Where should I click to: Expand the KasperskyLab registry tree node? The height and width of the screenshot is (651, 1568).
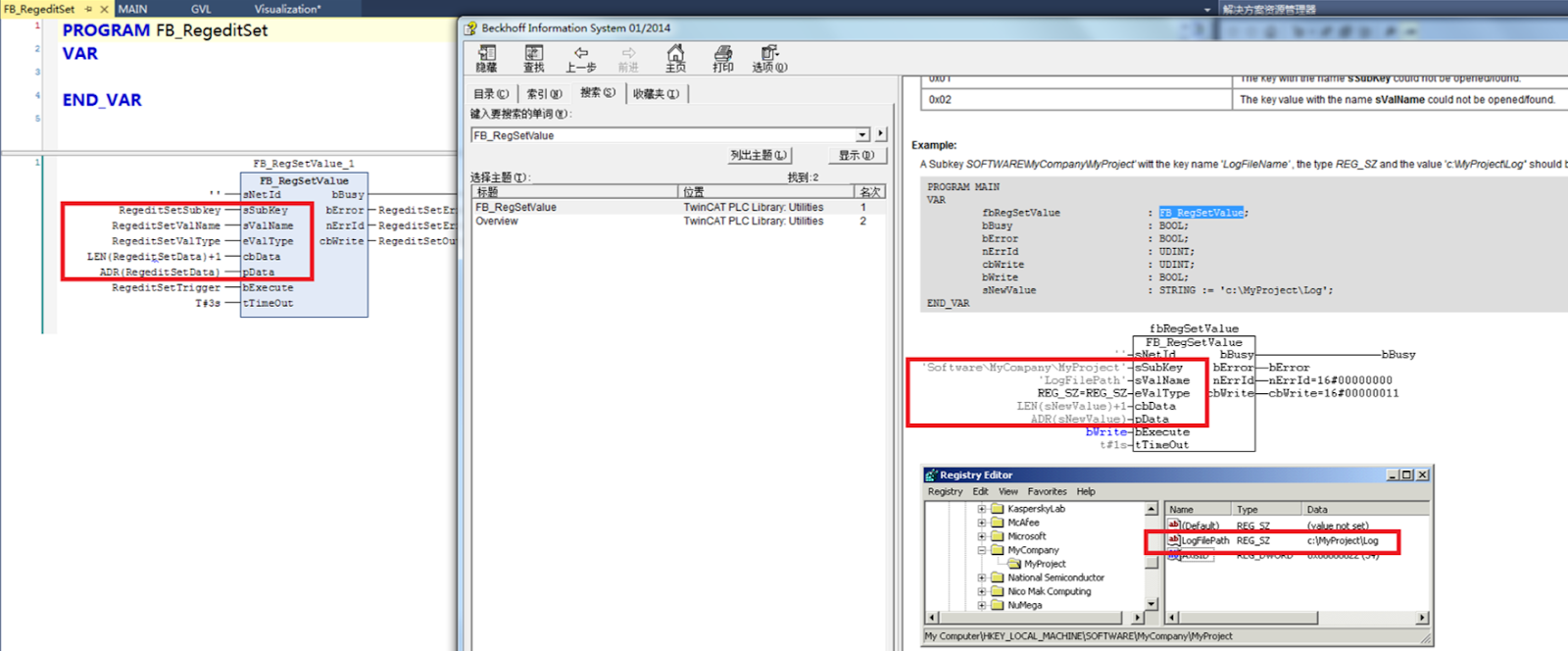click(981, 509)
